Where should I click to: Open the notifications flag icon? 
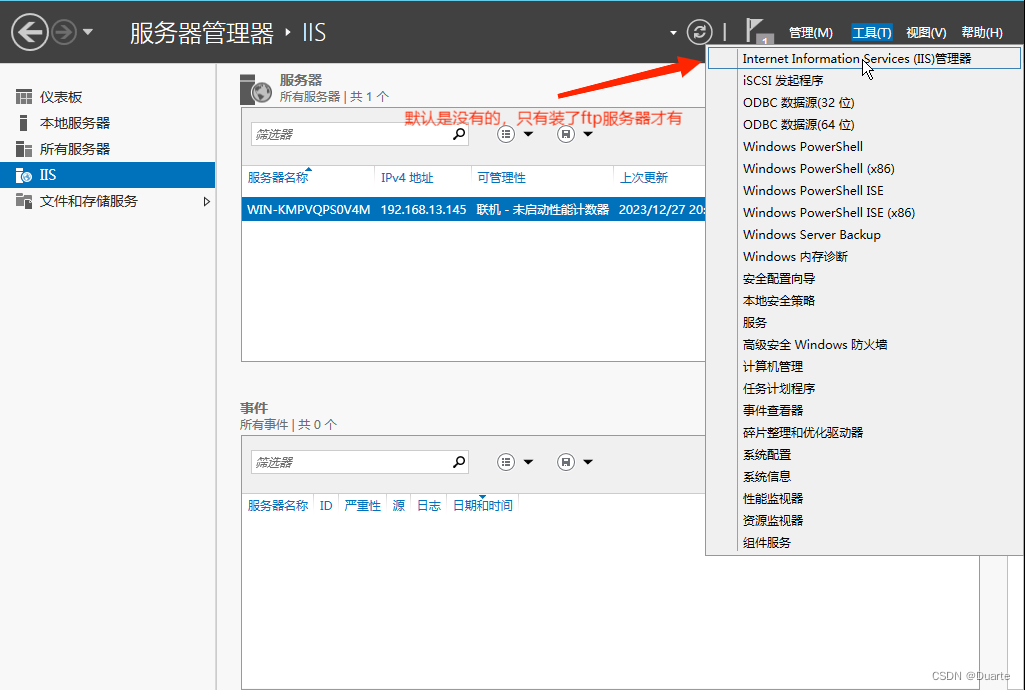(x=758, y=31)
